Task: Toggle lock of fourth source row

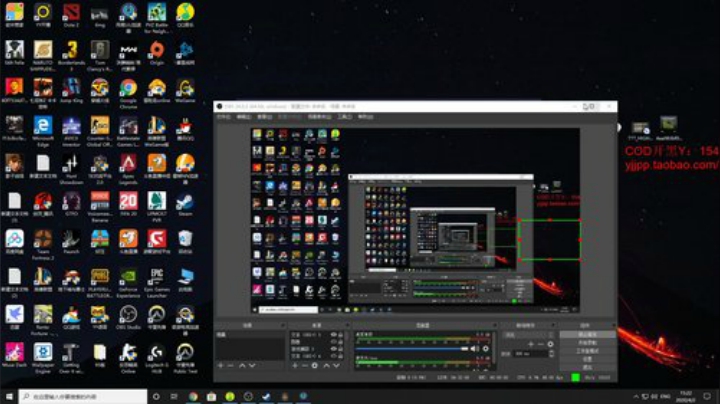Action: tap(341, 356)
